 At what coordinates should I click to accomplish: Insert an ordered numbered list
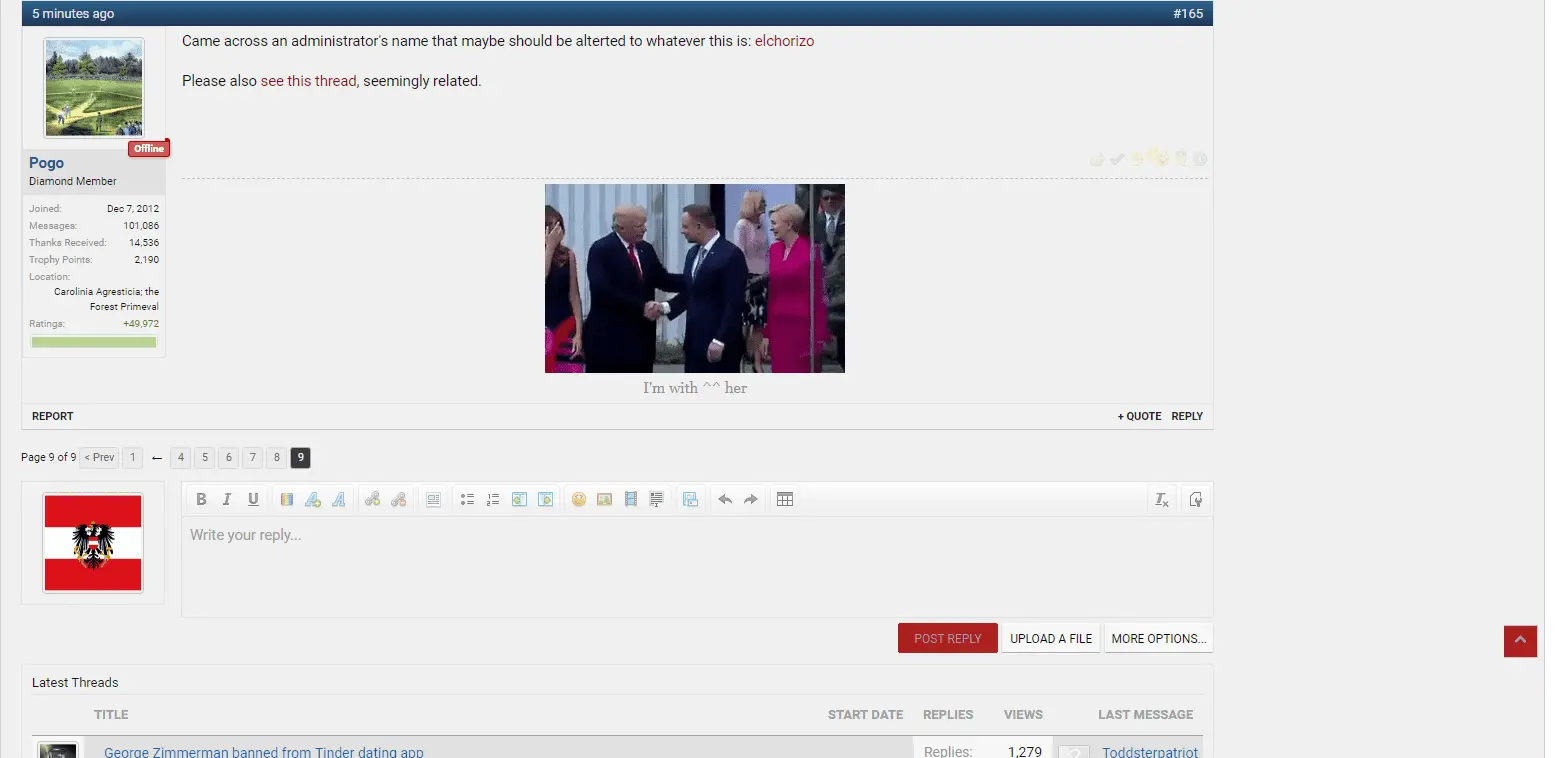click(x=493, y=500)
